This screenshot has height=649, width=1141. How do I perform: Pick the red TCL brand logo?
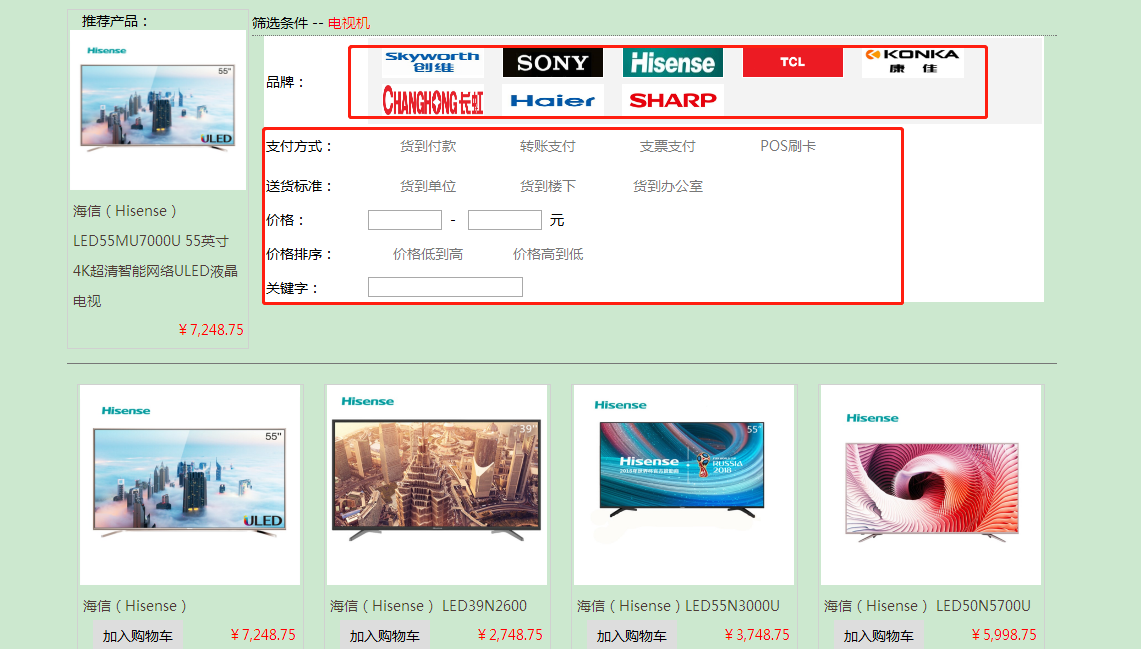[x=792, y=63]
